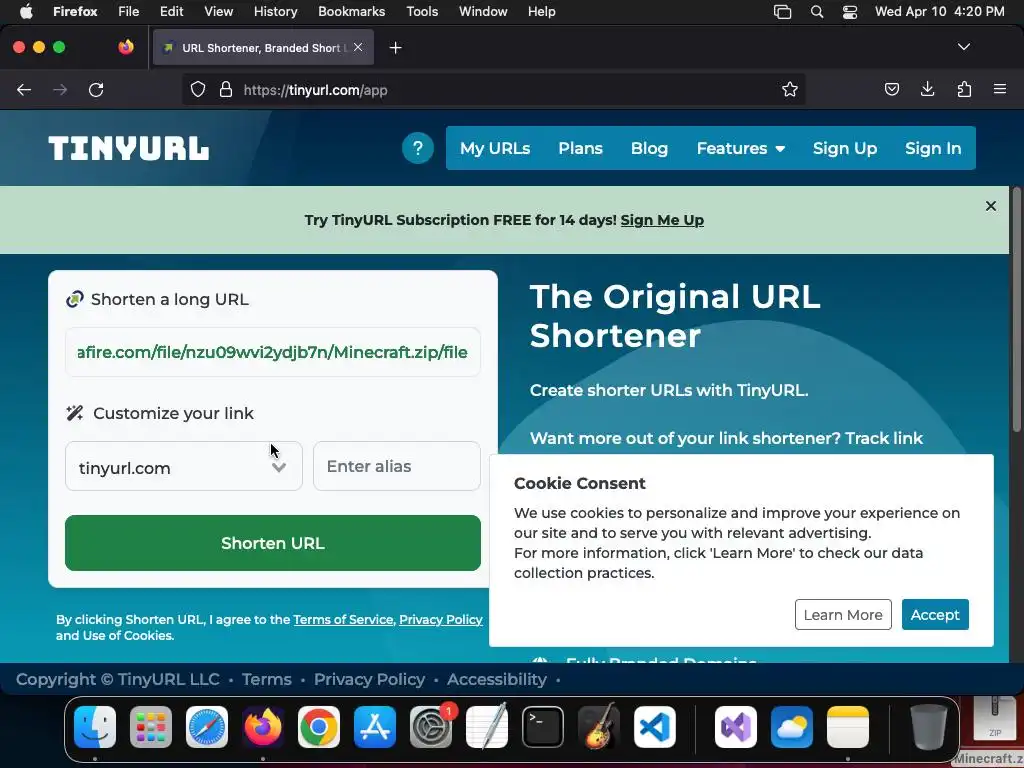Open the Plans page

click(580, 148)
